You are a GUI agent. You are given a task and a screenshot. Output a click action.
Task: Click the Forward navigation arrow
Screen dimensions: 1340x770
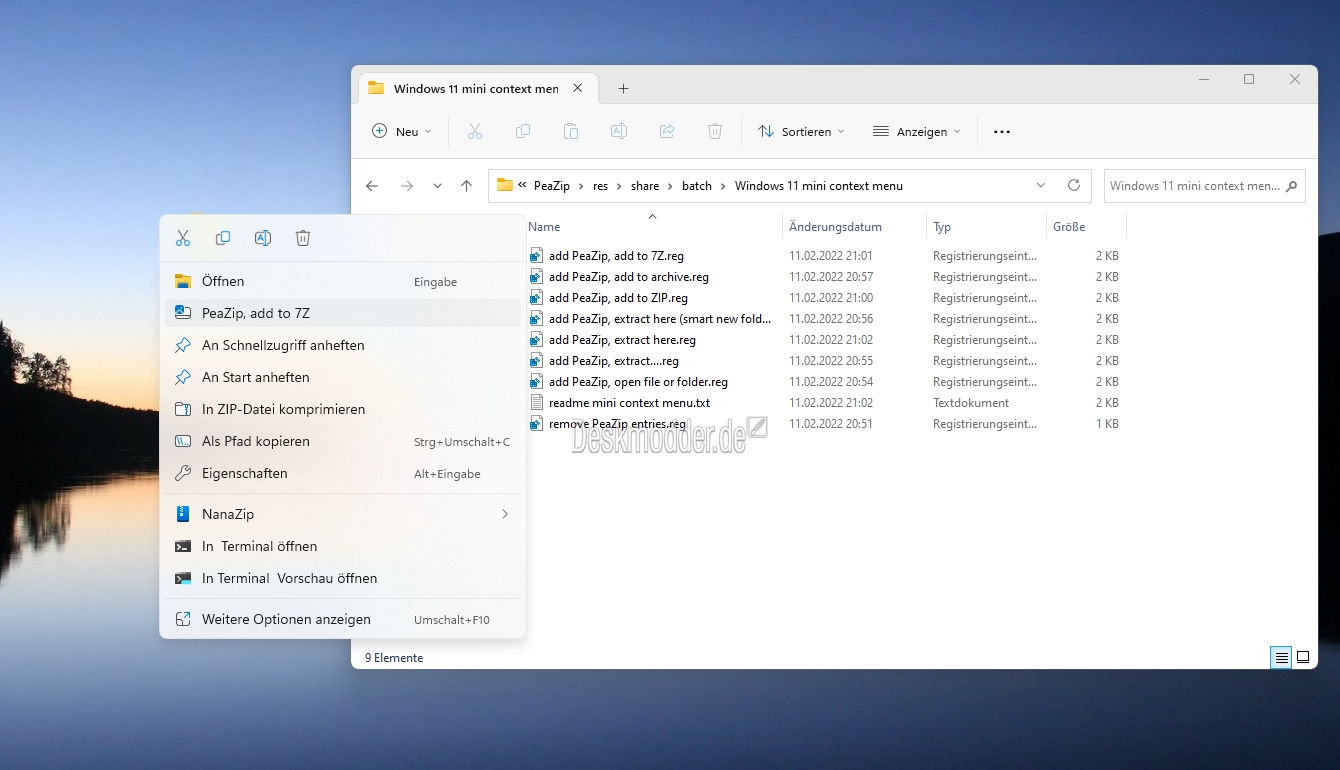[406, 186]
